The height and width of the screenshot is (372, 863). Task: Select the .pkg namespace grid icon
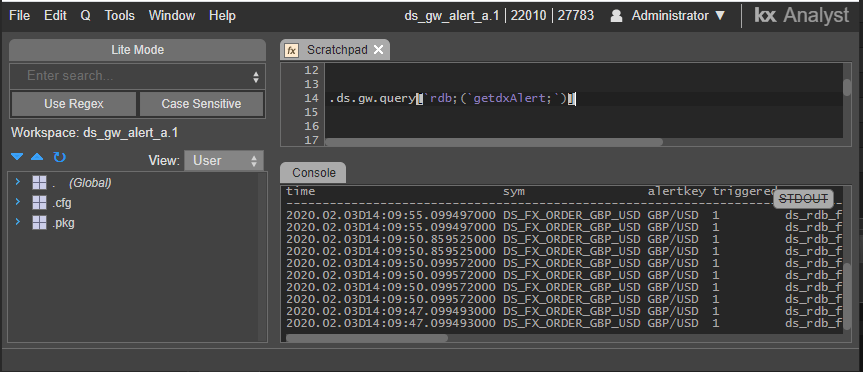point(40,222)
